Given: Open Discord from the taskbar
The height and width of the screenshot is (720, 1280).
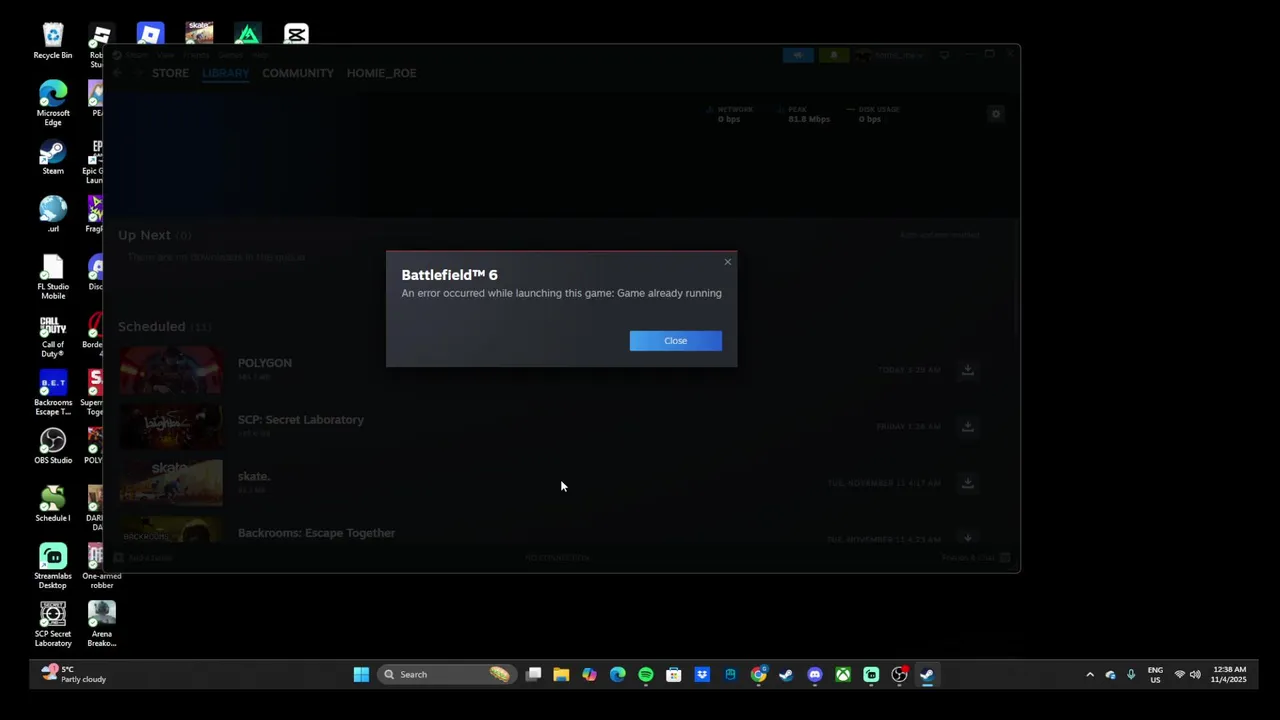Looking at the screenshot, I should pos(815,675).
